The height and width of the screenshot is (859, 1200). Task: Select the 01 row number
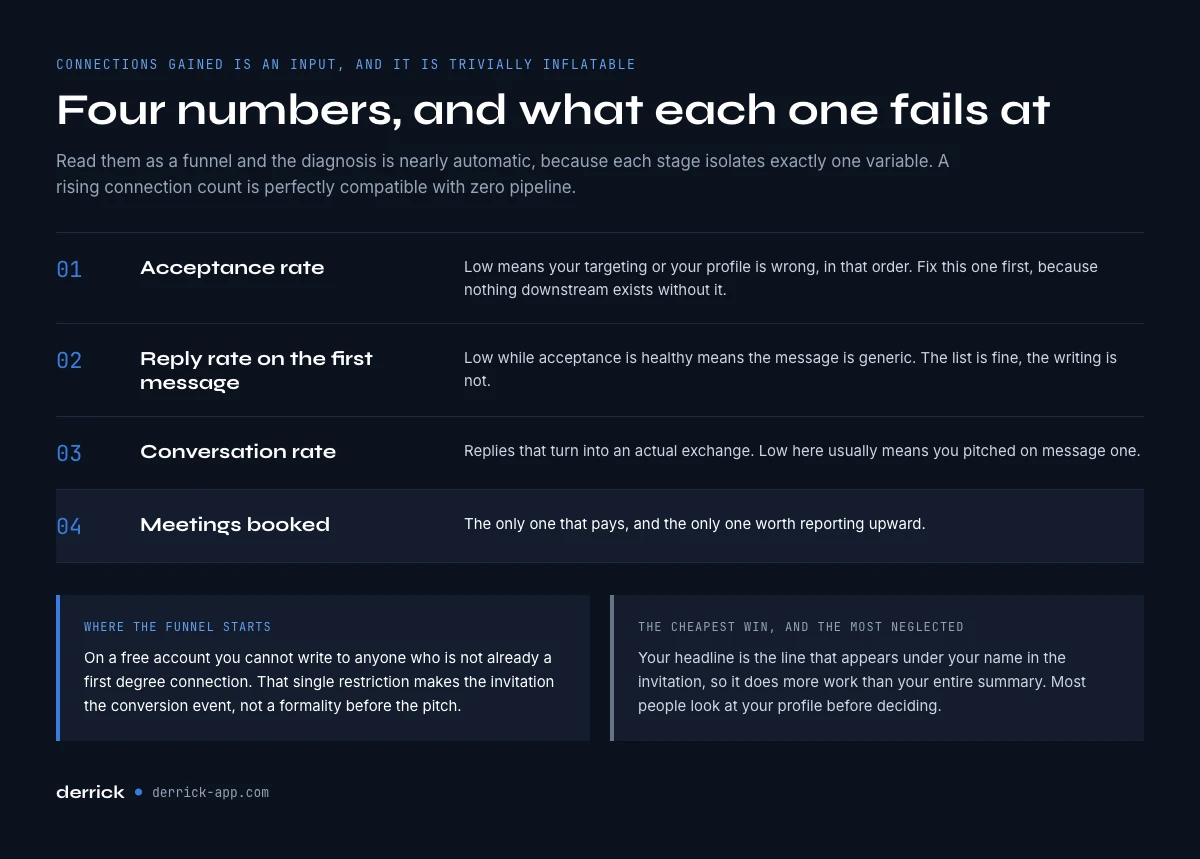(x=69, y=269)
